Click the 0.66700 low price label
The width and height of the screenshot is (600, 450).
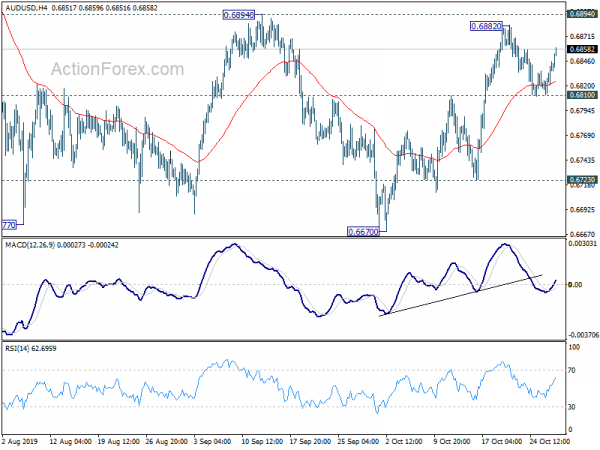click(363, 232)
